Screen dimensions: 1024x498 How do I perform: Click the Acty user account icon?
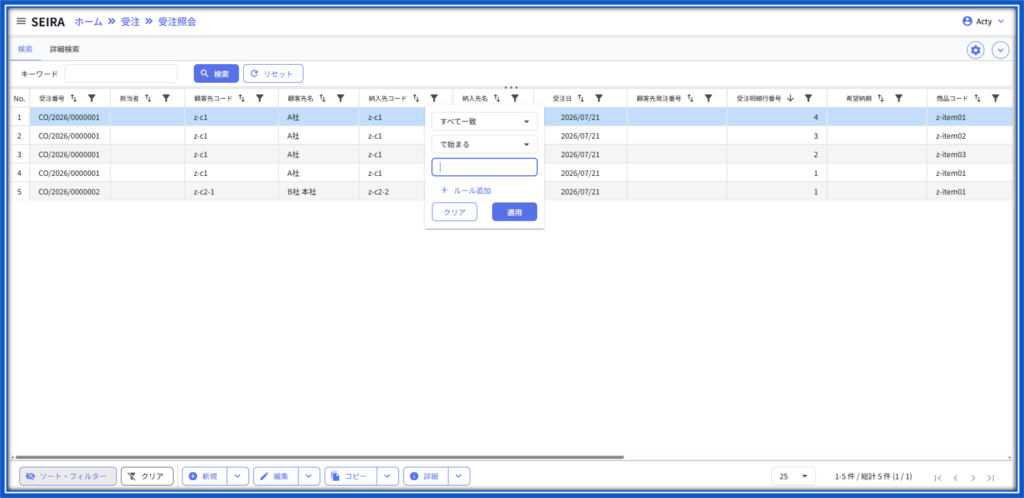coord(967,21)
